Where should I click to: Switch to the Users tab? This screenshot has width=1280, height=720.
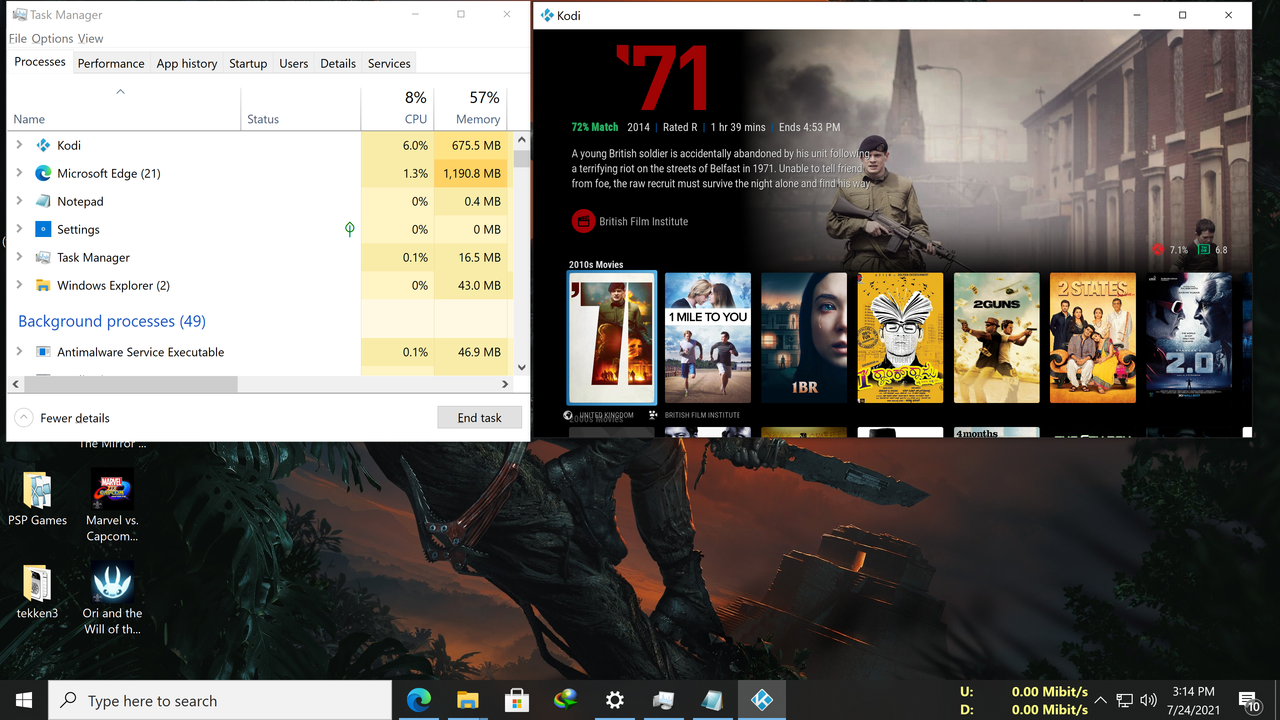coord(293,63)
